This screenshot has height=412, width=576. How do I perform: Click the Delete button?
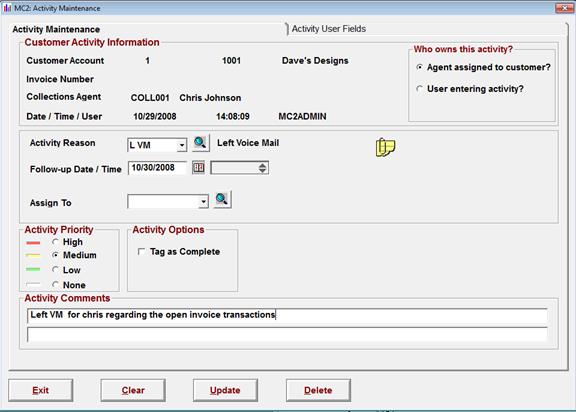click(x=318, y=390)
